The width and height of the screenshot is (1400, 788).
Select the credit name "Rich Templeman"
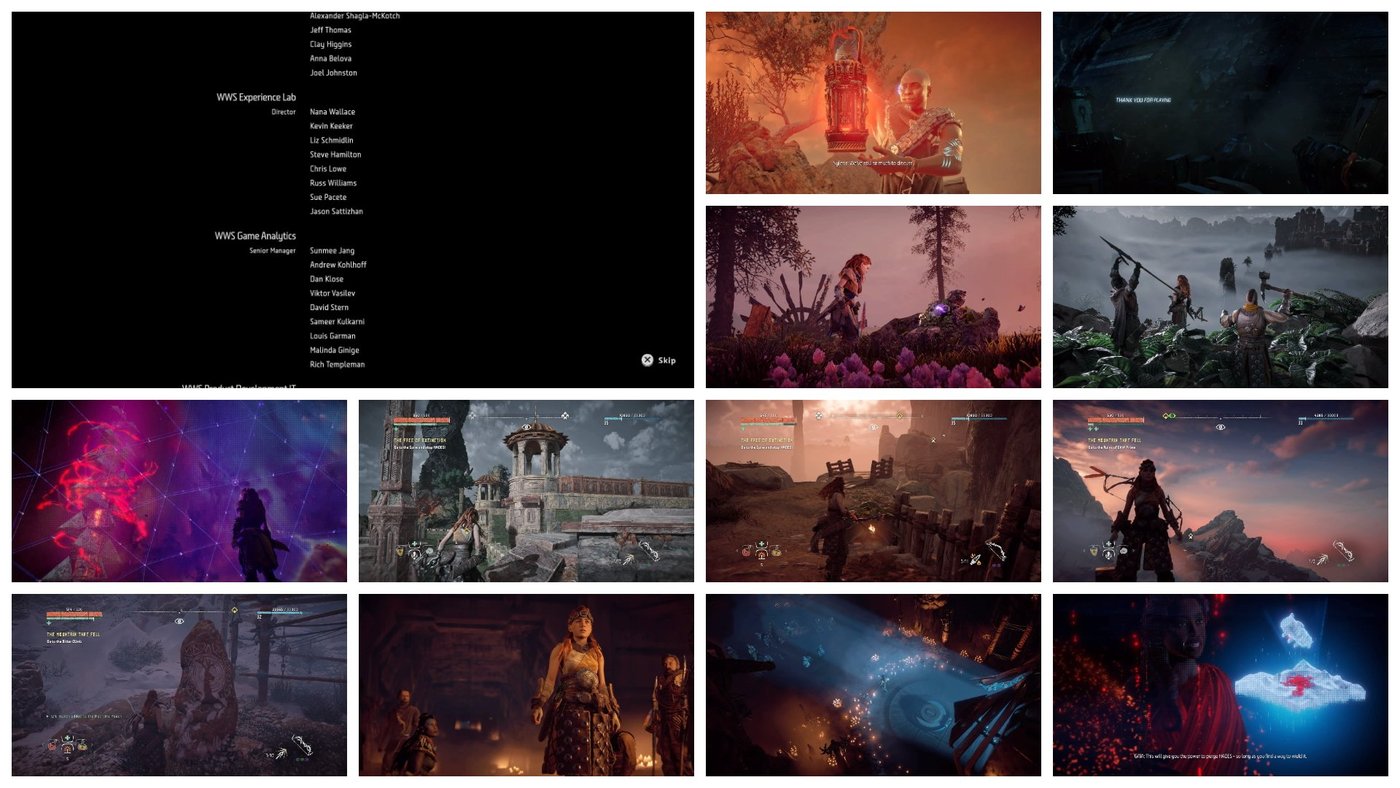pyautogui.click(x=337, y=364)
